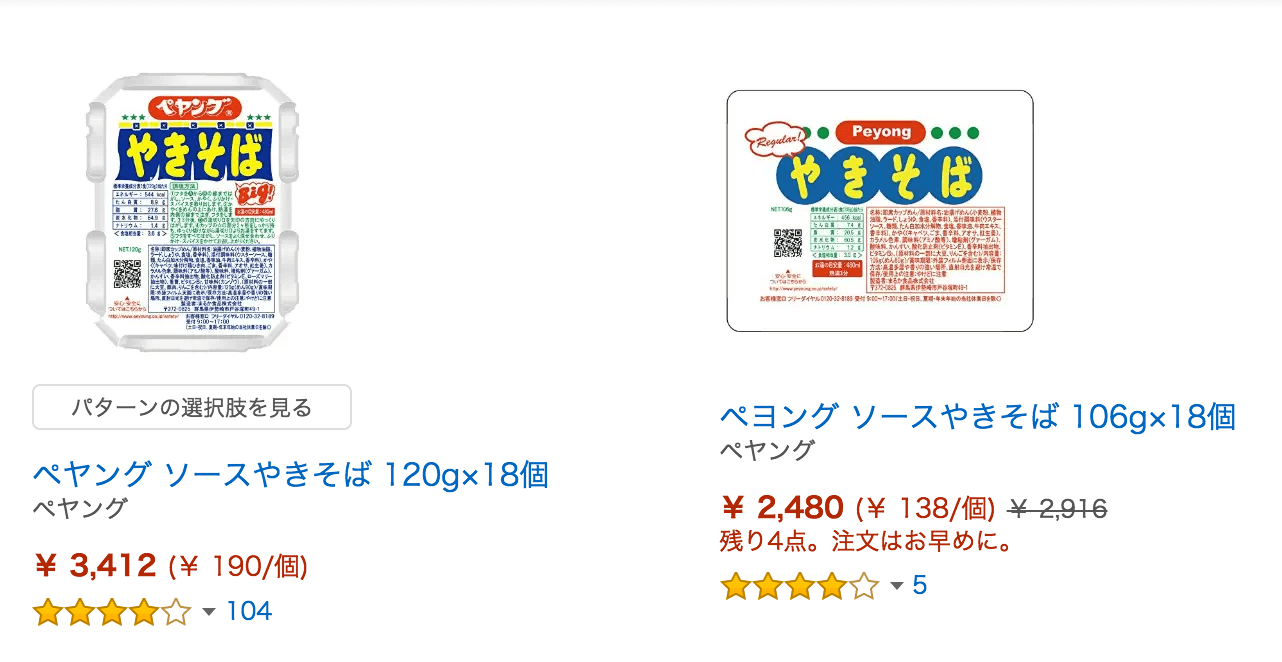This screenshot has width=1282, height=662.
Task: Open the 104 customer reviews link
Action: (249, 611)
